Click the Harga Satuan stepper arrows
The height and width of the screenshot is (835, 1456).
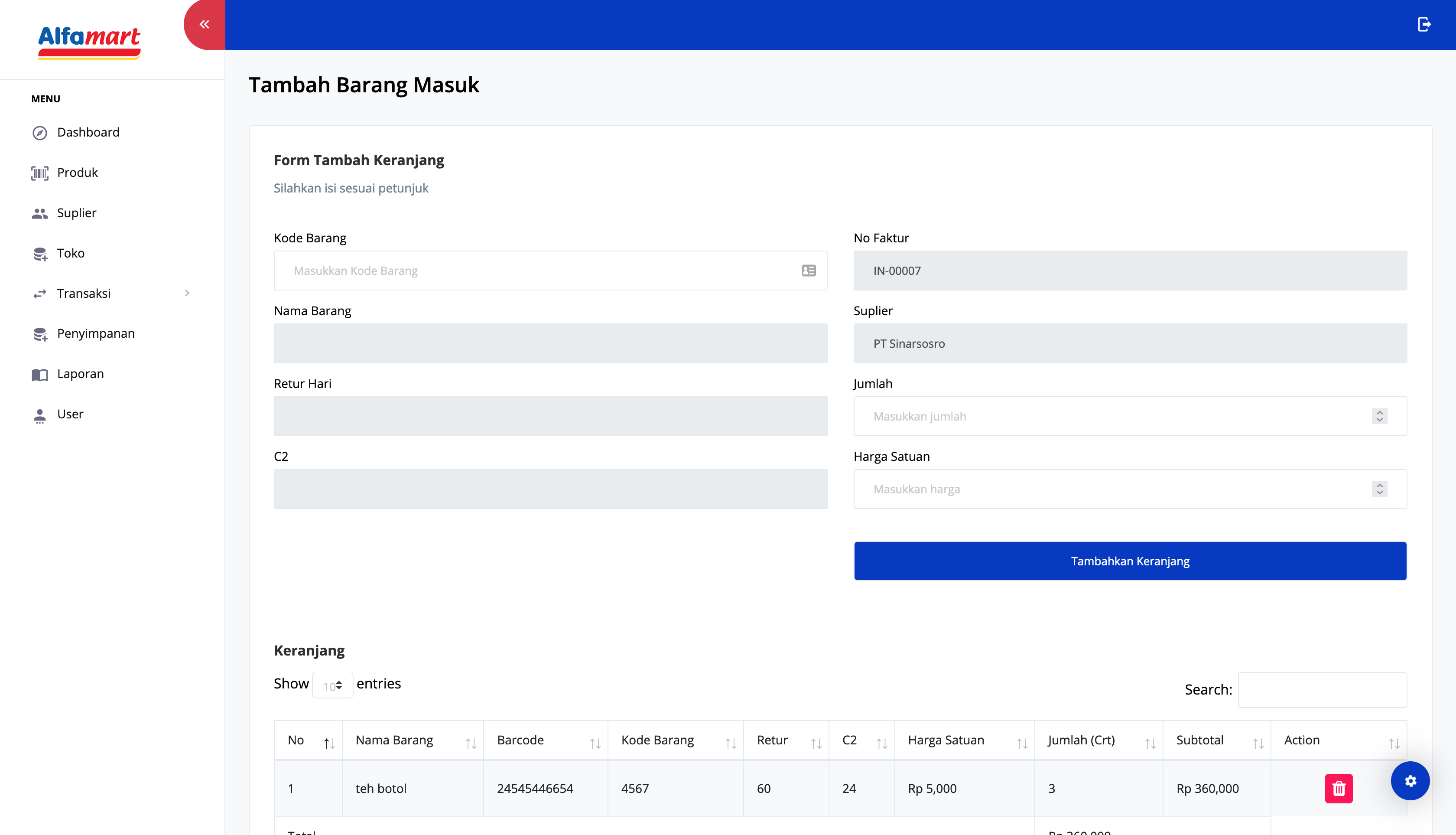1379,489
